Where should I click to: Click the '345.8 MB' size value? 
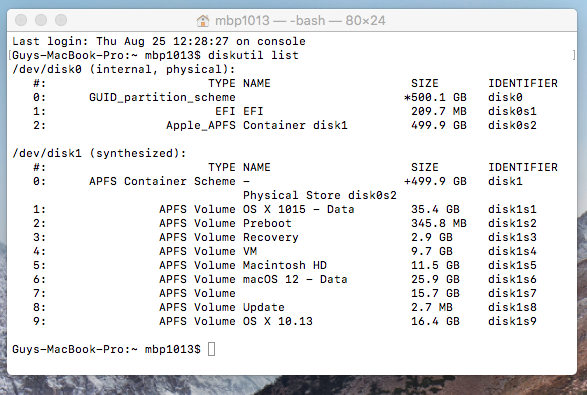(x=439, y=223)
